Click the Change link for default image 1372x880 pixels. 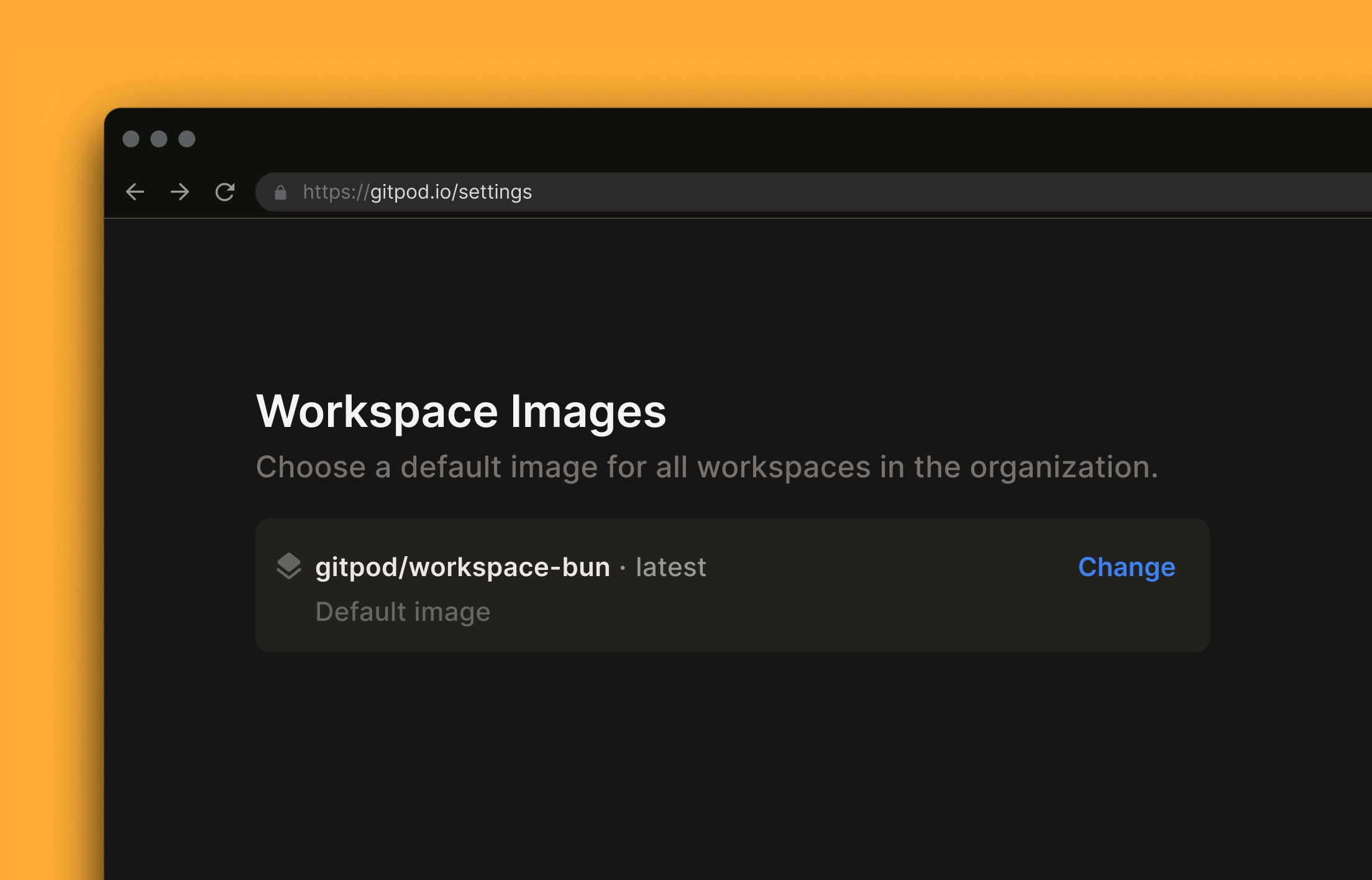[x=1127, y=567]
